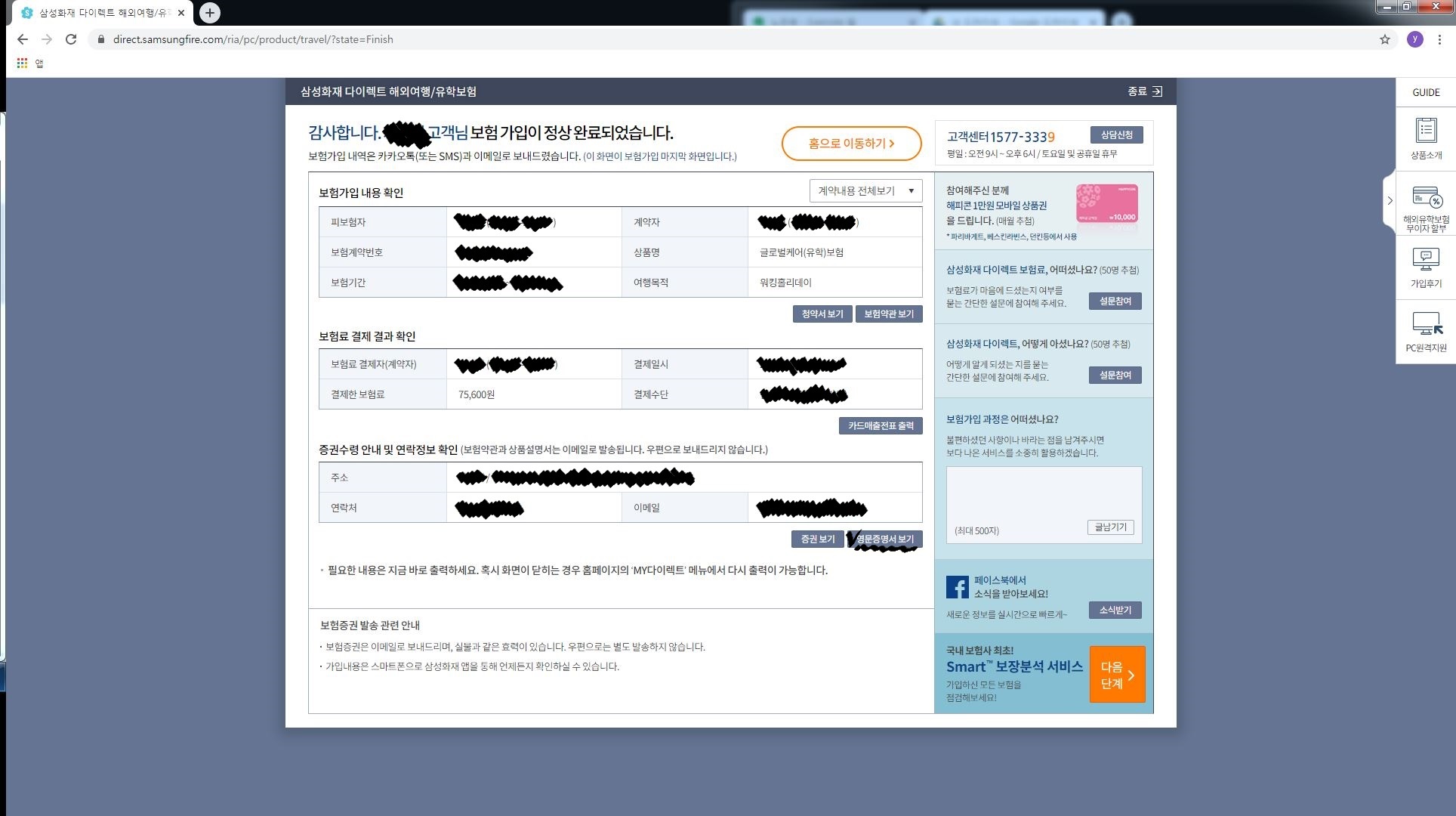Click the 상담신청 button

[x=1116, y=135]
